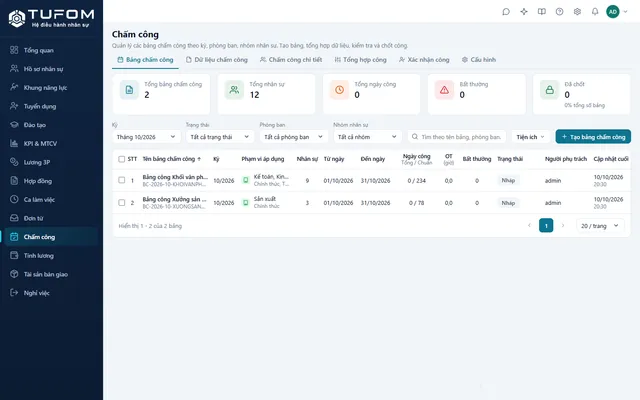The width and height of the screenshot is (640, 400).
Task: Open Khung năng lực in sidebar
Action: coord(51,88)
